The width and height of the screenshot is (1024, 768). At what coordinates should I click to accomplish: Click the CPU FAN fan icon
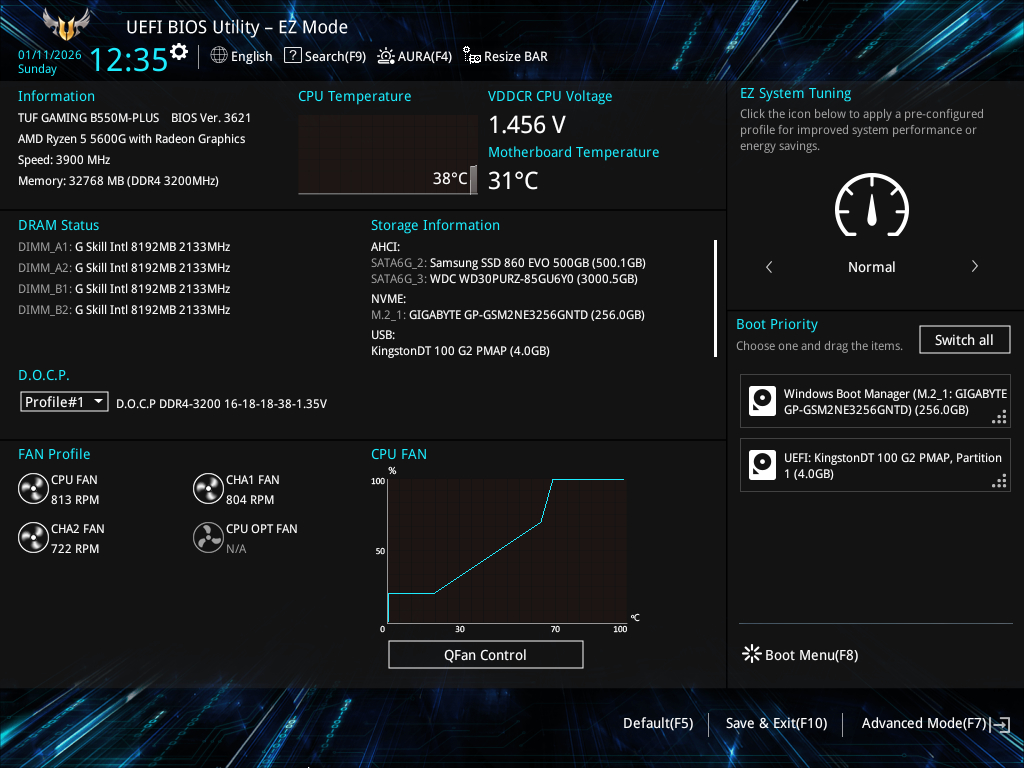click(x=33, y=489)
